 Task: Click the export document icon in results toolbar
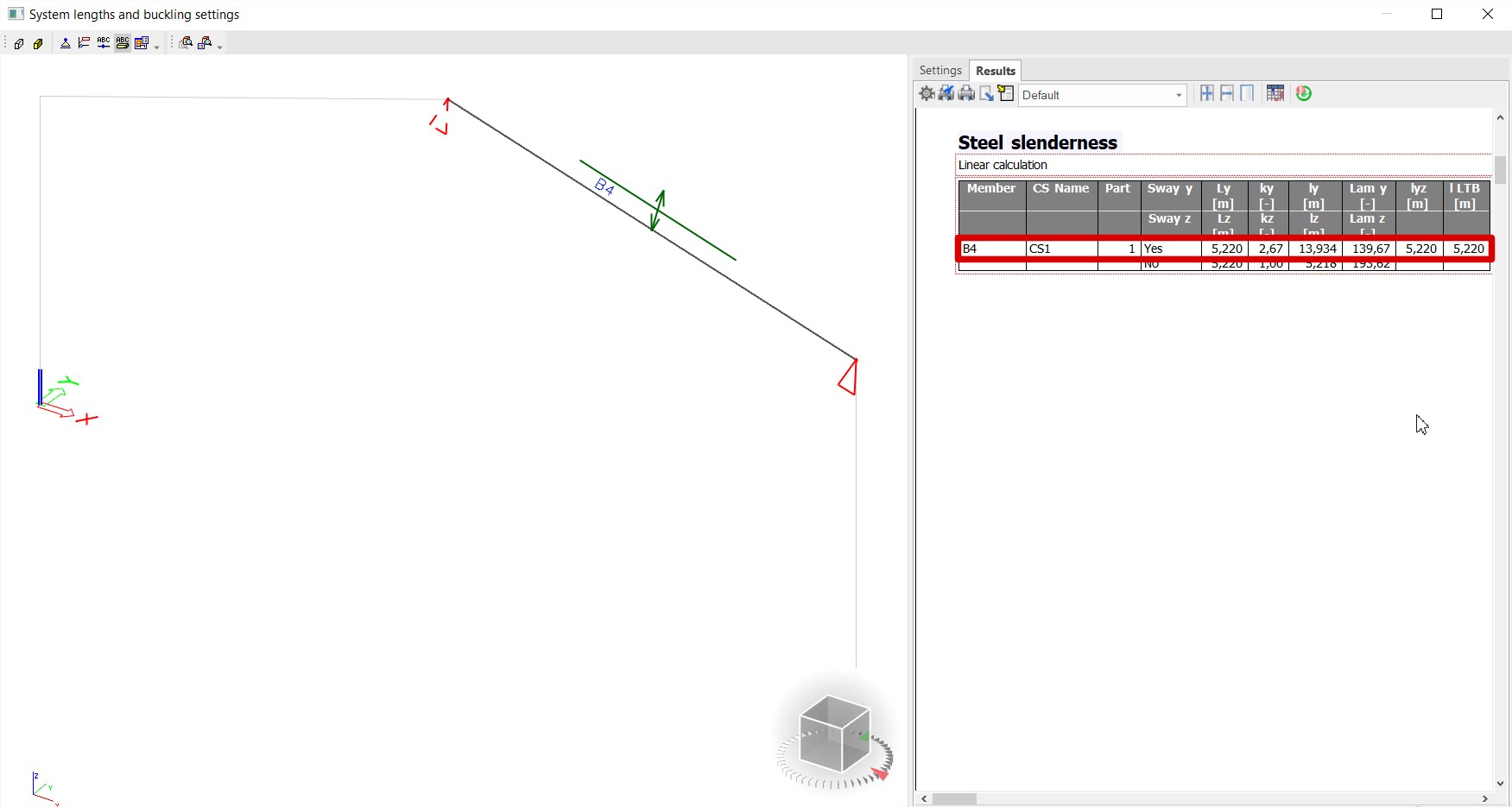(987, 93)
